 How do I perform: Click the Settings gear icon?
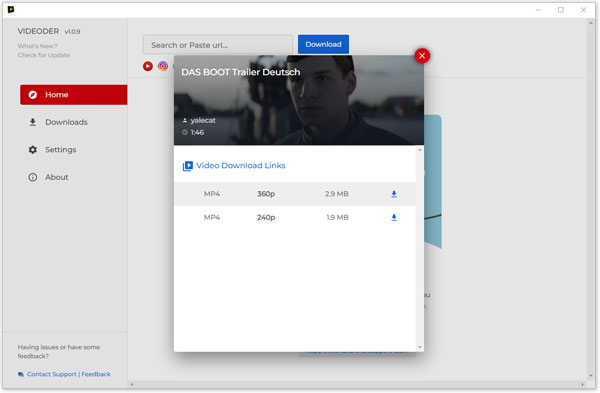(x=33, y=150)
